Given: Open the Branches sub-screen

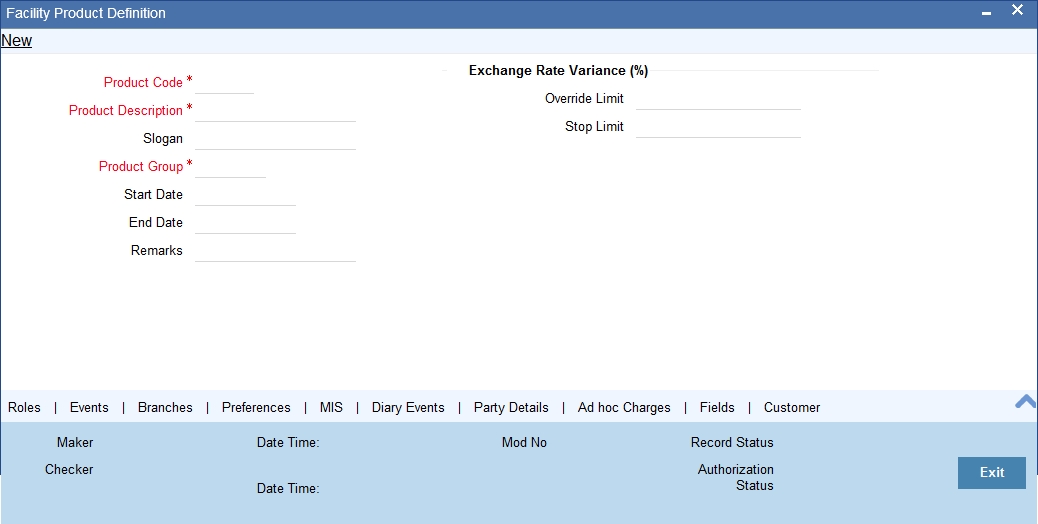Looking at the screenshot, I should (165, 408).
